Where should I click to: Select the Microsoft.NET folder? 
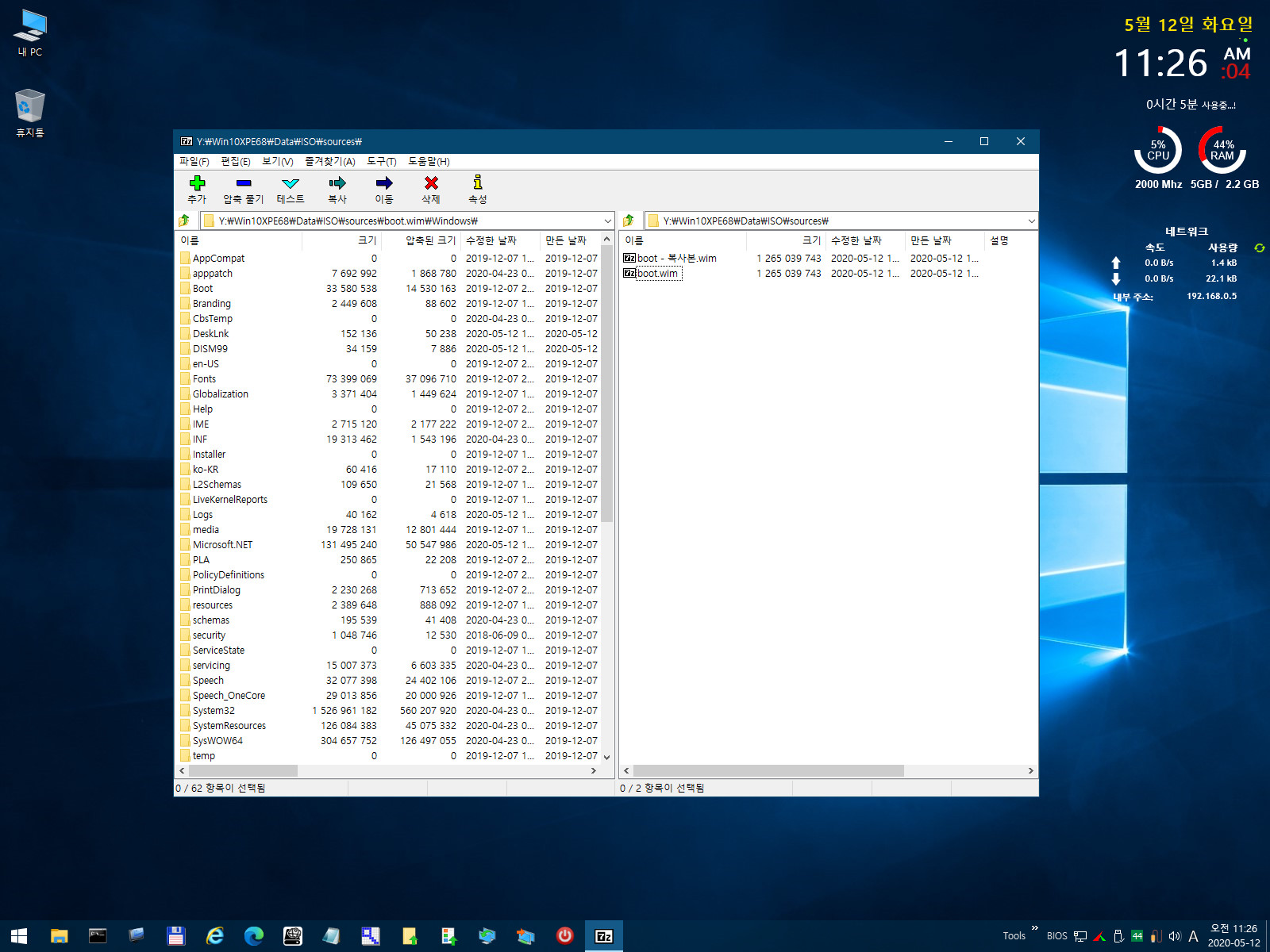coord(222,545)
